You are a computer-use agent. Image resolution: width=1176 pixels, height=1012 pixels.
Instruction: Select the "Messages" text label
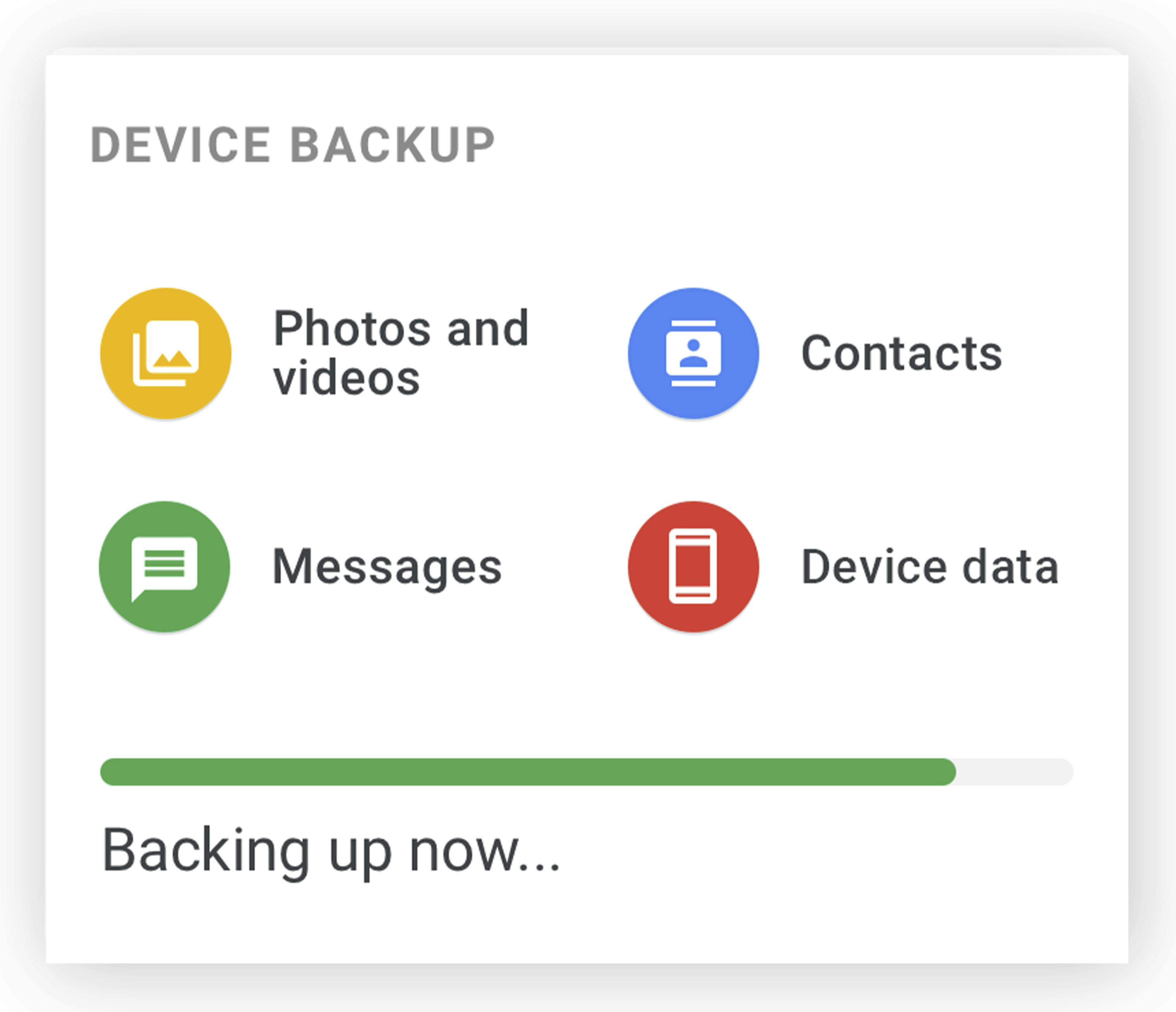click(x=387, y=567)
